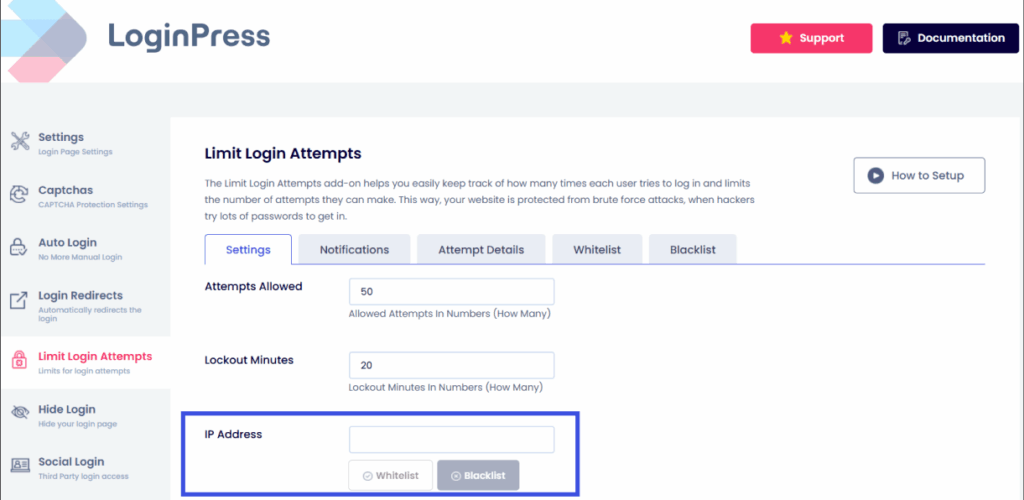This screenshot has height=500, width=1024.
Task: Click 'Lockout Minutes In Numbers (How Many)' hint
Action: (x=445, y=387)
